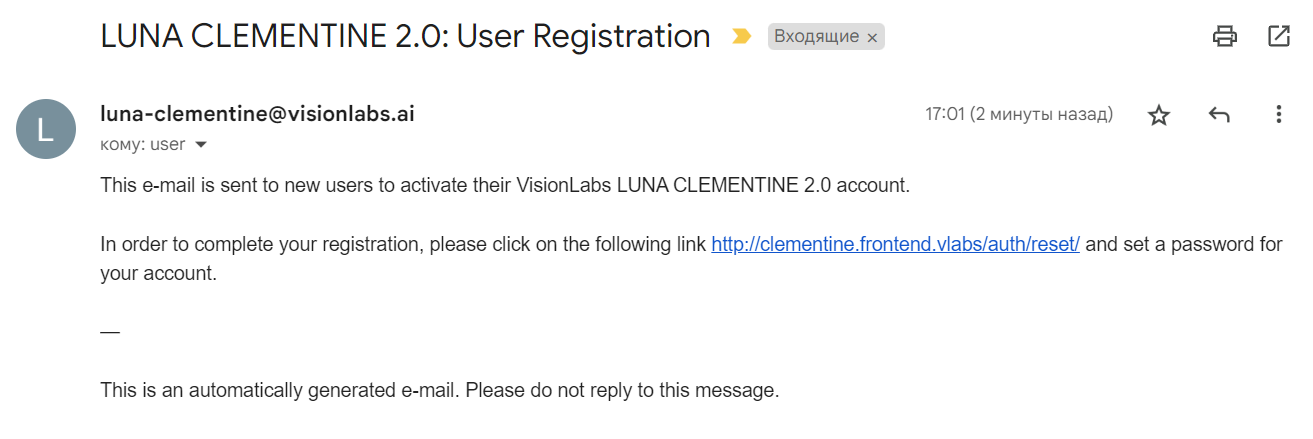Toggle the yellow importance marker
This screenshot has width=1313, height=439.
(741, 37)
